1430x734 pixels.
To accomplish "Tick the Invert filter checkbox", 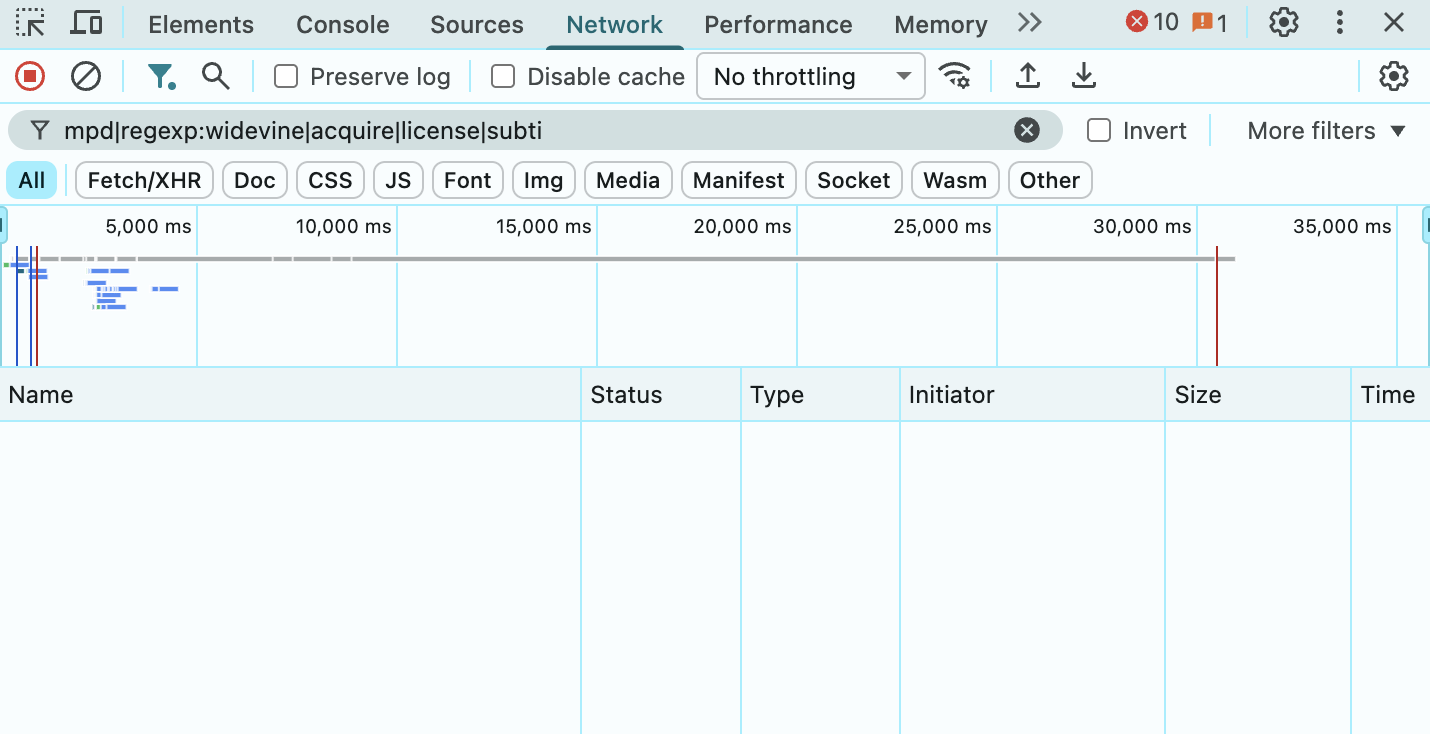I will [x=1099, y=131].
